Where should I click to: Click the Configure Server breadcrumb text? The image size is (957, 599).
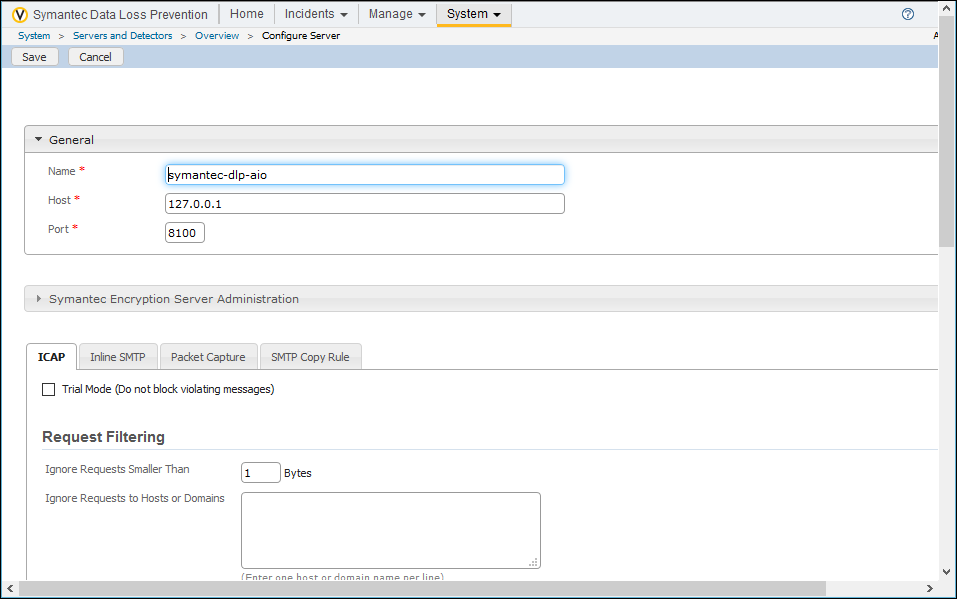click(x=301, y=35)
